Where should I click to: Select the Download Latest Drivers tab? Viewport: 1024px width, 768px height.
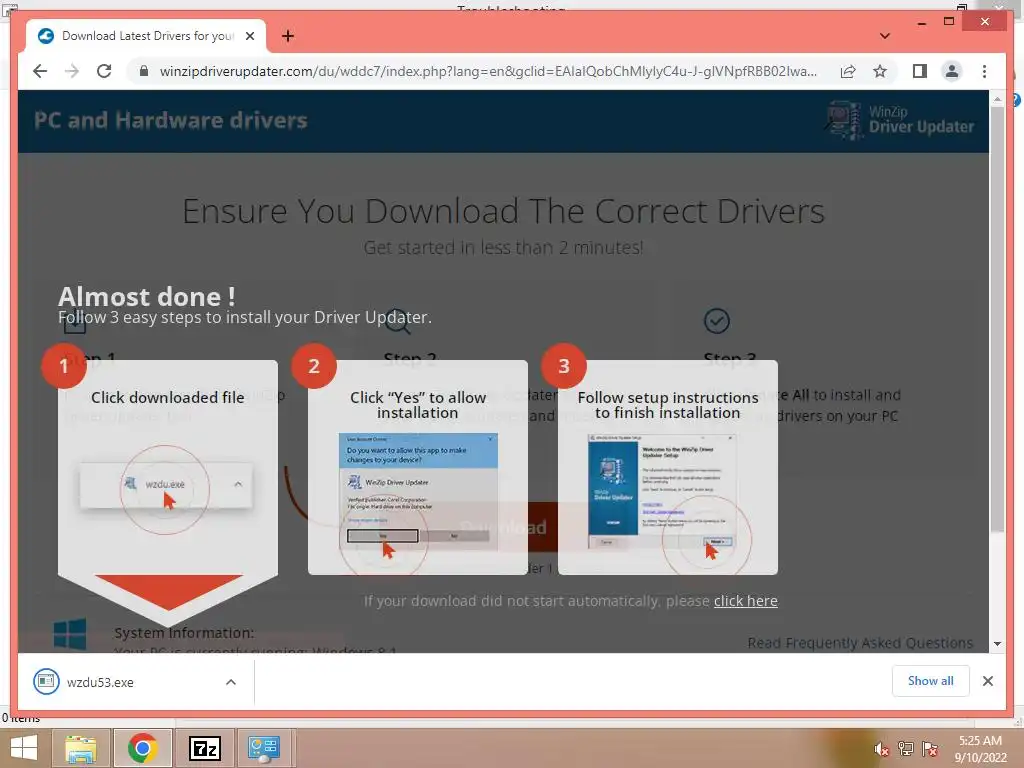146,36
